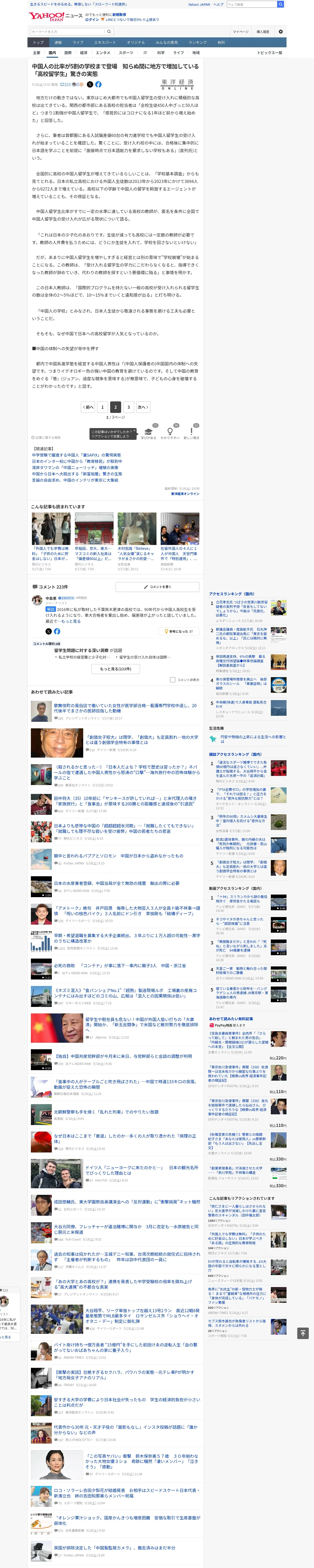The width and height of the screenshot is (314, 1568).
Task: Open the 有料 tab
Action: pyautogui.click(x=221, y=43)
